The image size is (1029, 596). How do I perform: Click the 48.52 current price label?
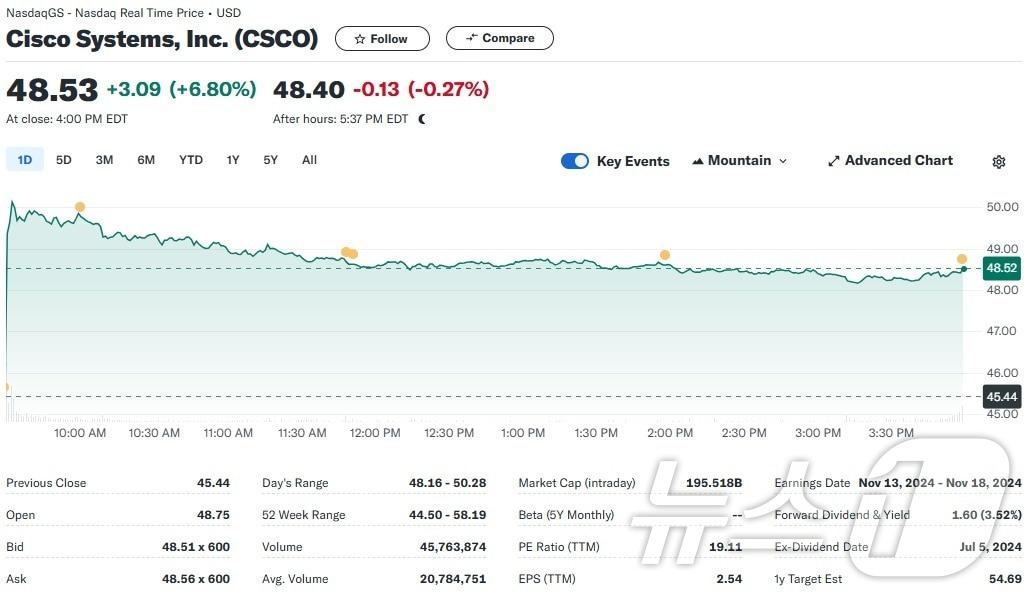(x=1001, y=268)
